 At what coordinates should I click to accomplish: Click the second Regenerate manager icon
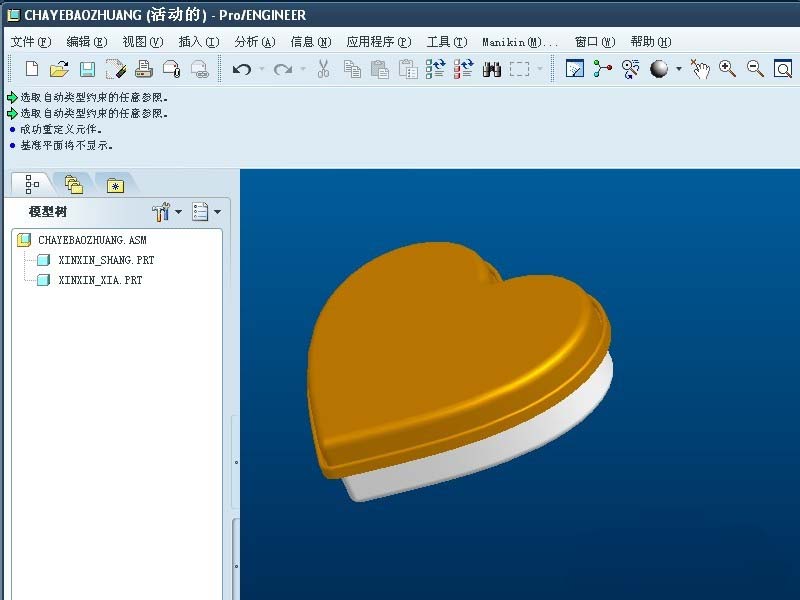click(463, 69)
